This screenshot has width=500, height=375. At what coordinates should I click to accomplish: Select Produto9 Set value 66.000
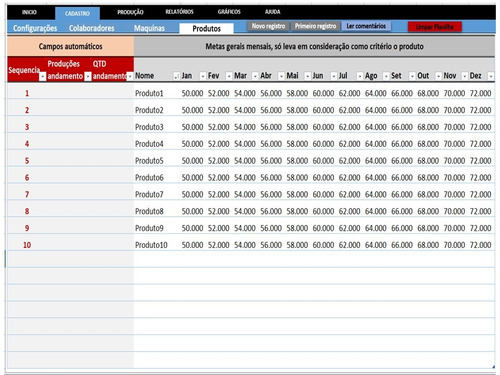click(402, 228)
